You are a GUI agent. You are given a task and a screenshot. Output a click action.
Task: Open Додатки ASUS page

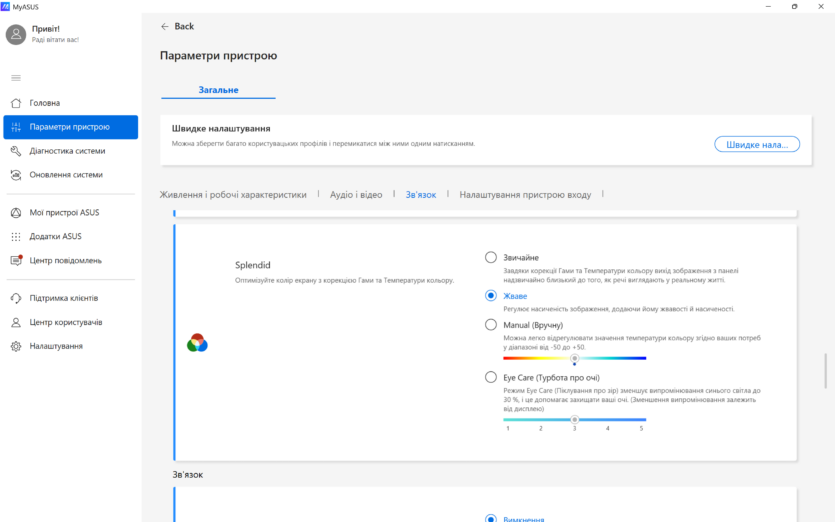coord(70,236)
